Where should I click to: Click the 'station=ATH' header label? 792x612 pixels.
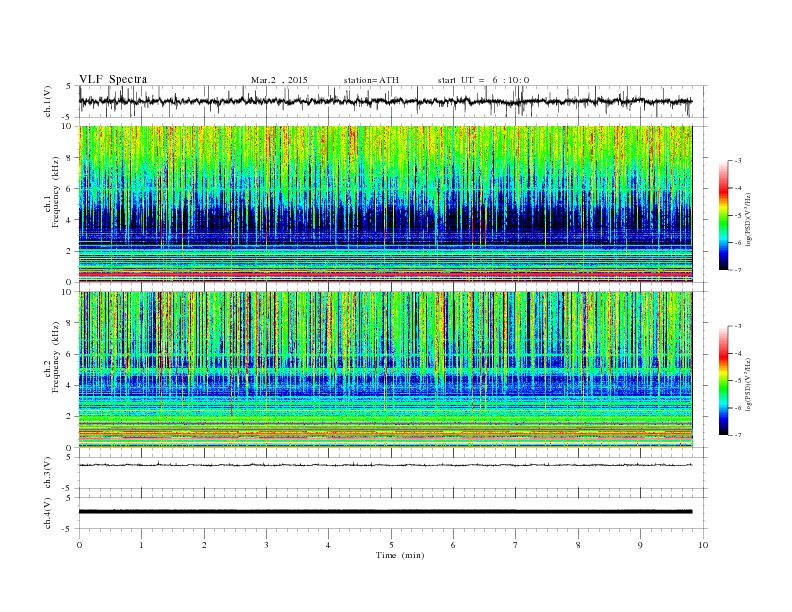point(371,80)
